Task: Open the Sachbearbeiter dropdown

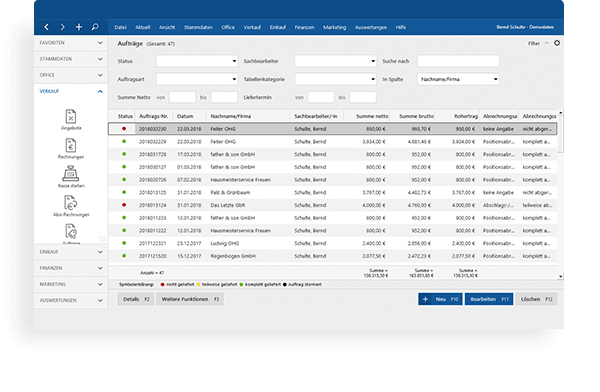Action: 336,61
